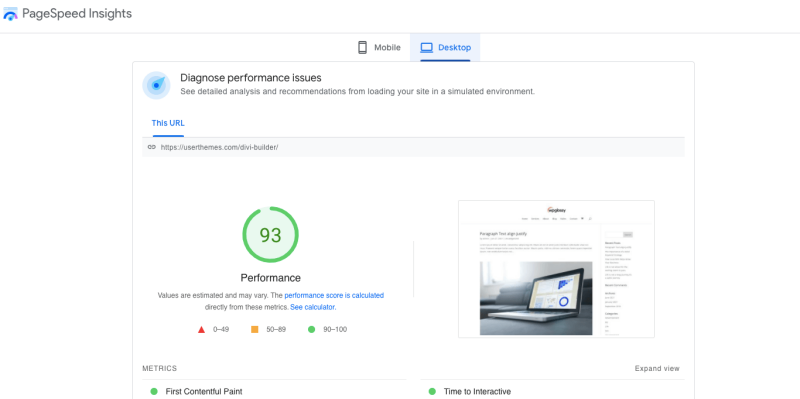Screen dimensions: 800x399
Task: Click the green dot beside Time to Interactive
Action: click(x=432, y=391)
